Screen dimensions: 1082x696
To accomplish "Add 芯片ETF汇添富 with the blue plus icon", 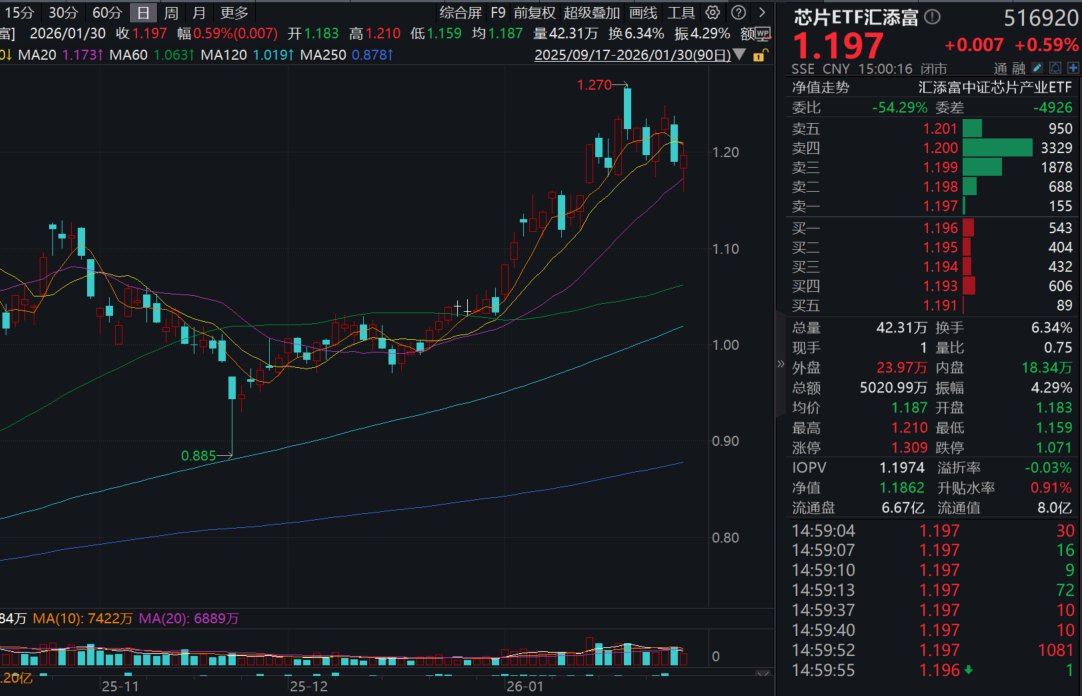I will (1073, 68).
